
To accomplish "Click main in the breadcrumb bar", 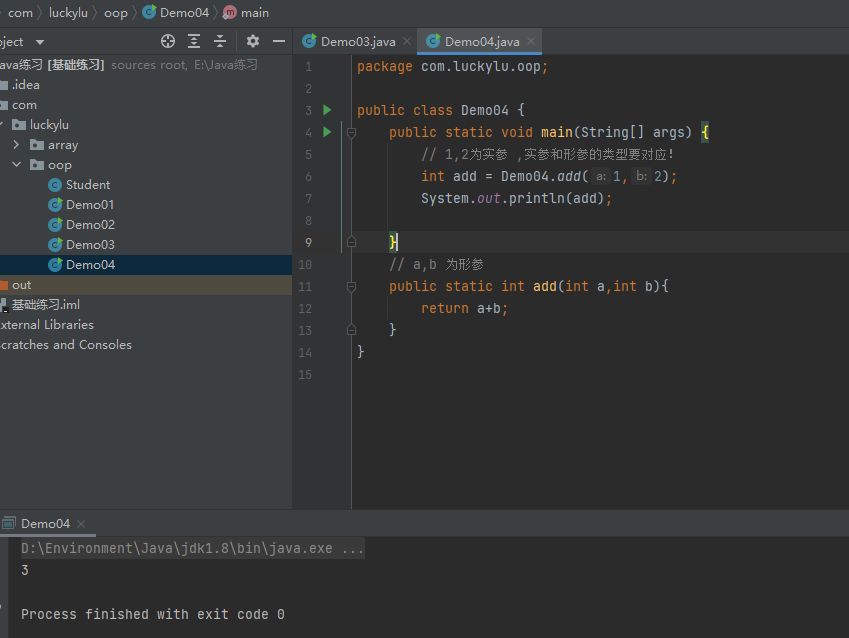I will click(x=246, y=12).
